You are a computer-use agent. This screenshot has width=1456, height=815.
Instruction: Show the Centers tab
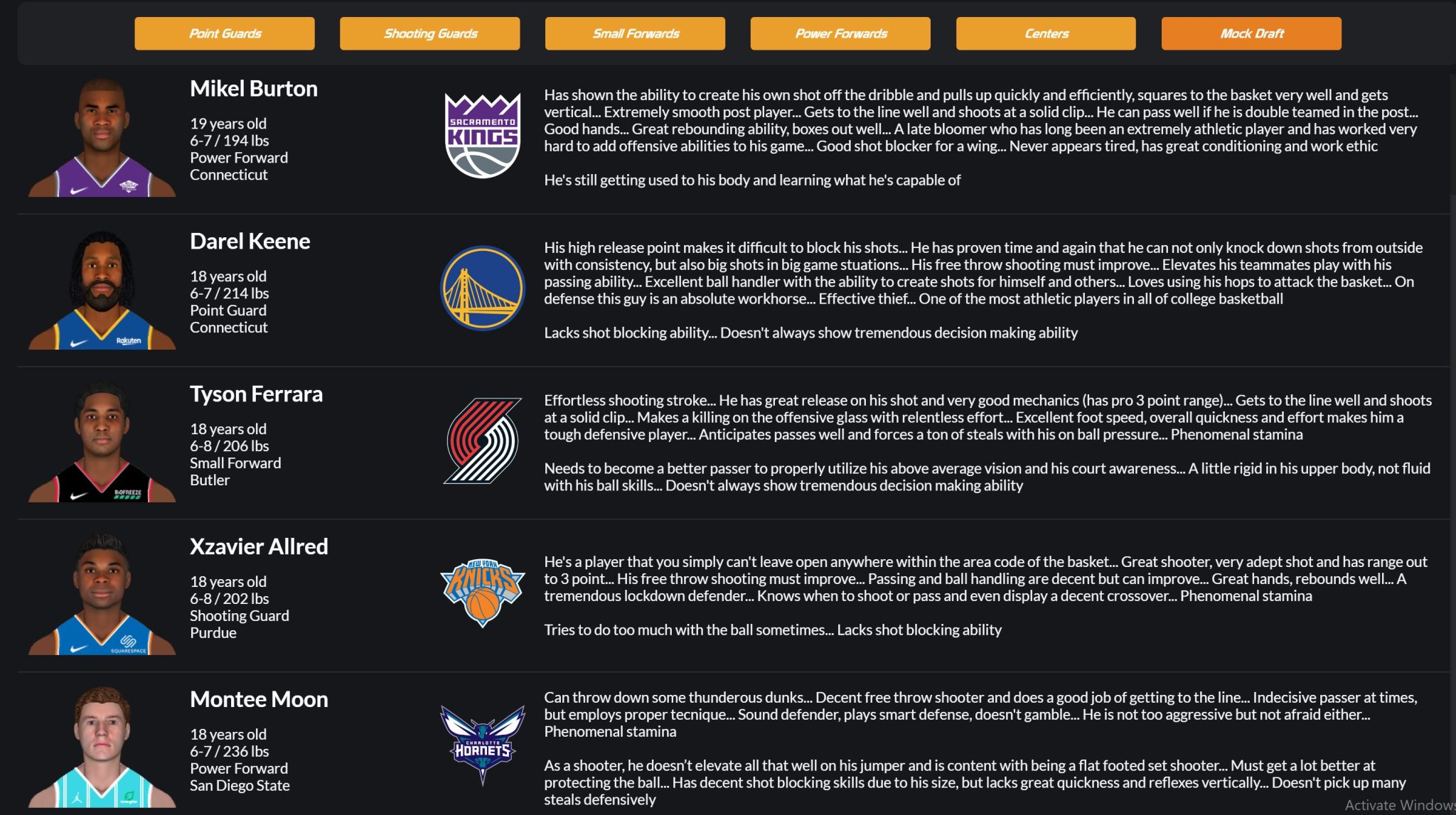click(x=1046, y=33)
